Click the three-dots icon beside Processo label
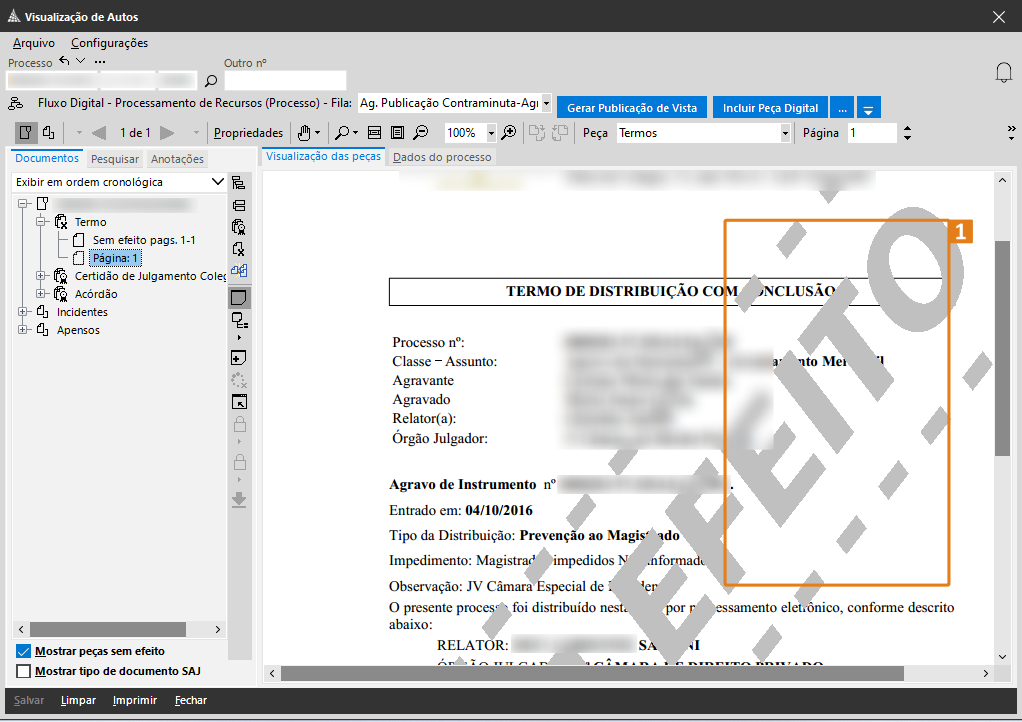The width and height of the screenshot is (1022, 722). click(100, 61)
